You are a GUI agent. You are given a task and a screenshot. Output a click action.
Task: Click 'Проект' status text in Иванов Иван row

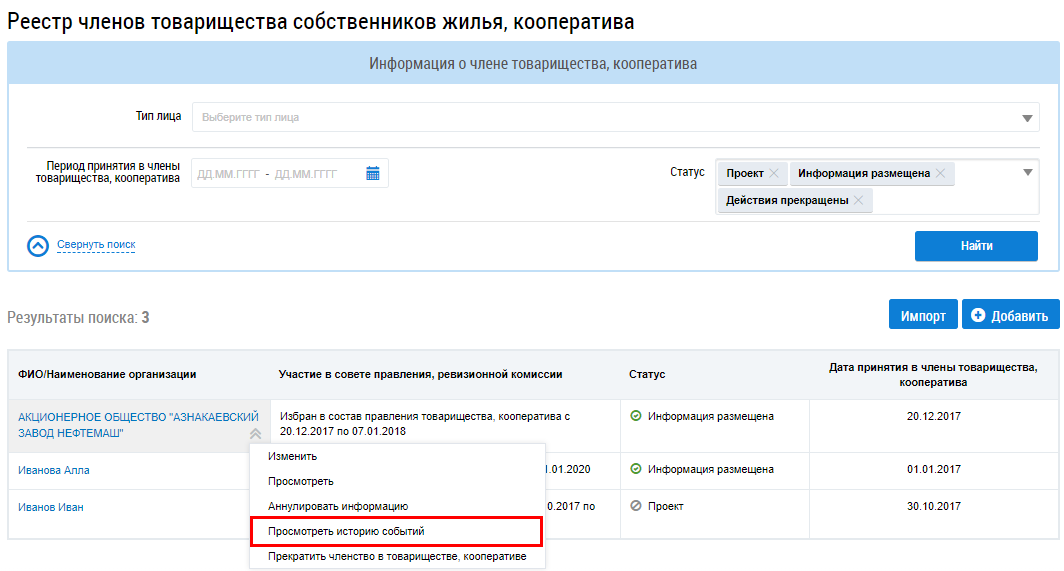pyautogui.click(x=665, y=506)
